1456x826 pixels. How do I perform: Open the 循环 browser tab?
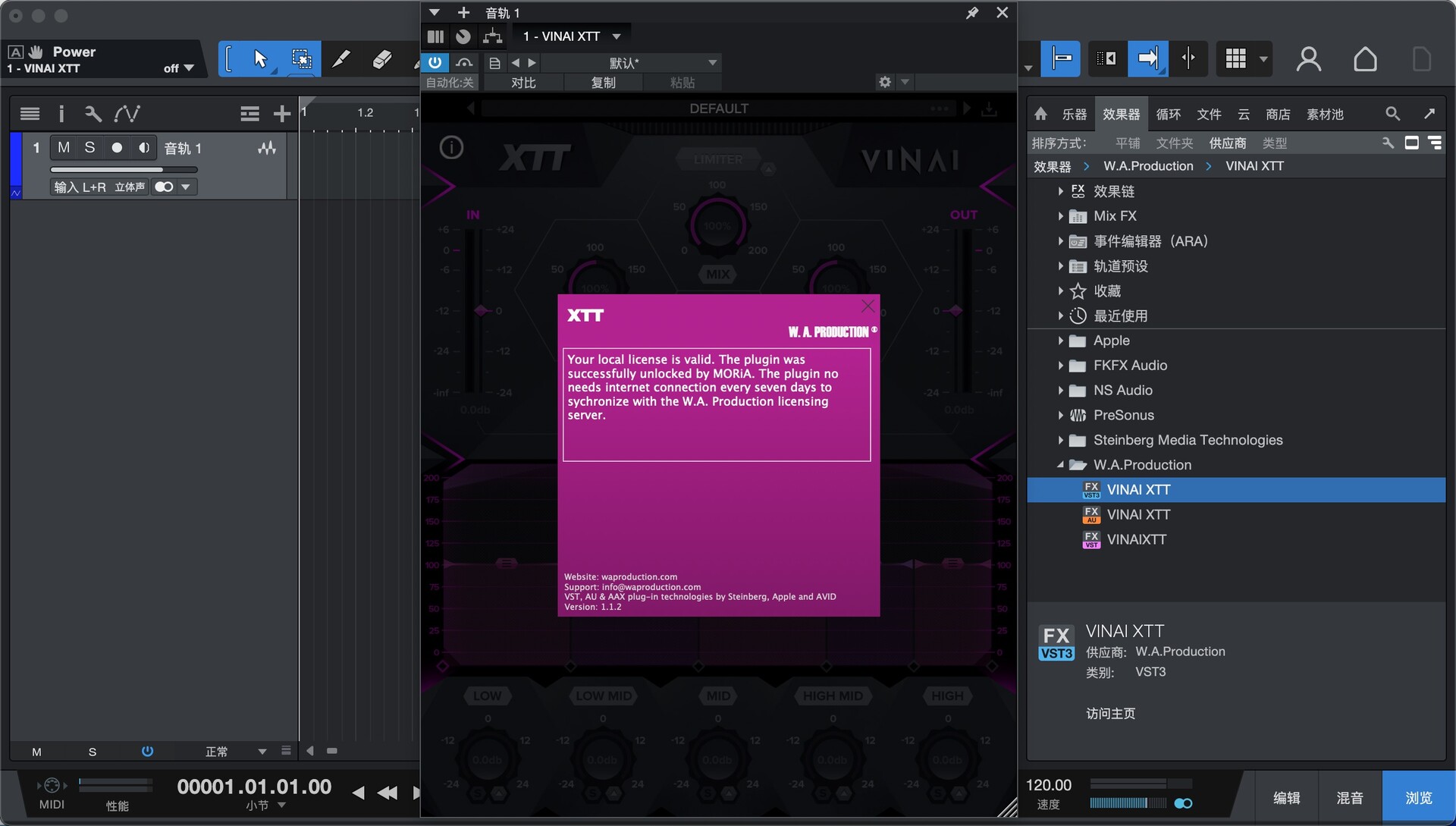coord(1168,115)
